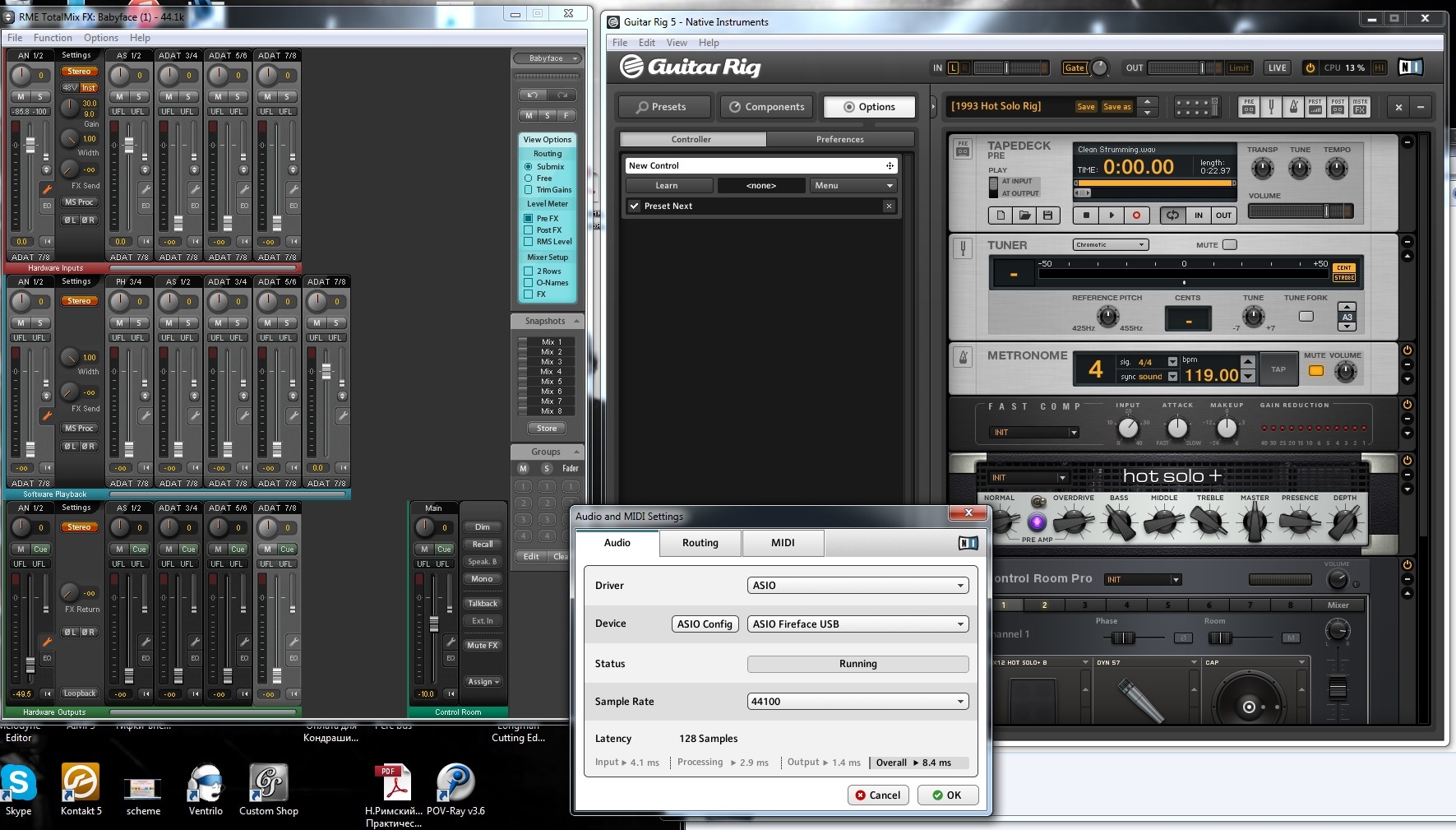
Task: Show the Metronome via its toolbar icon
Action: tap(1293, 107)
